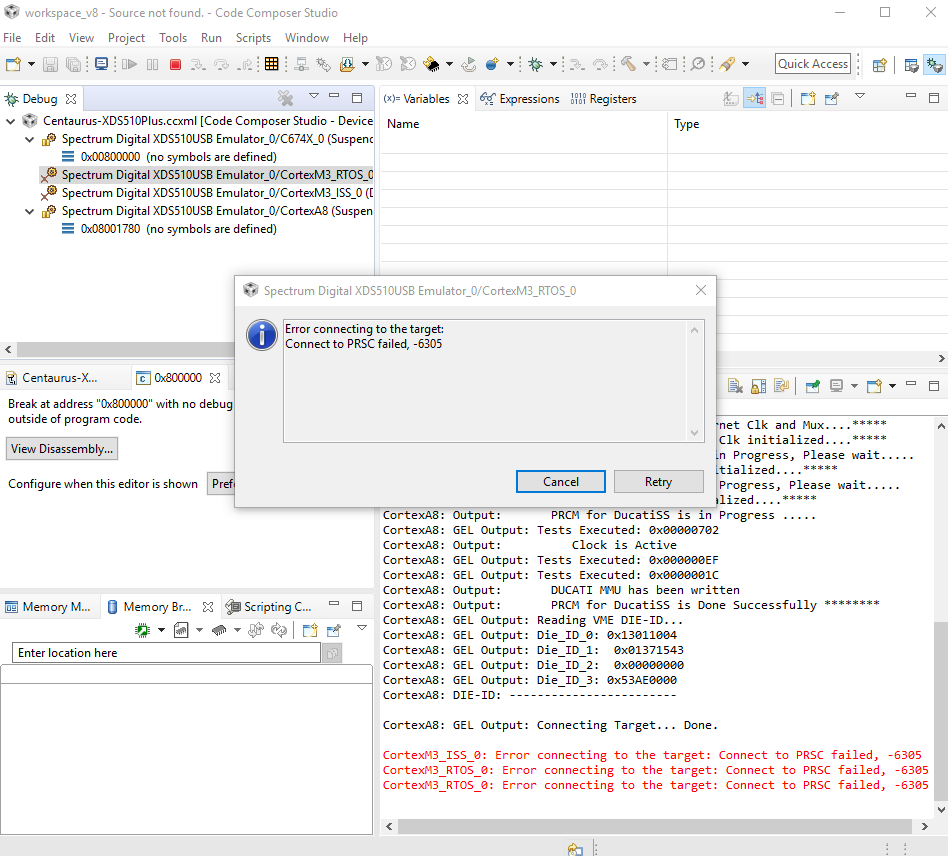
Task: Click the green Debug bug toolbar icon
Action: point(535,64)
